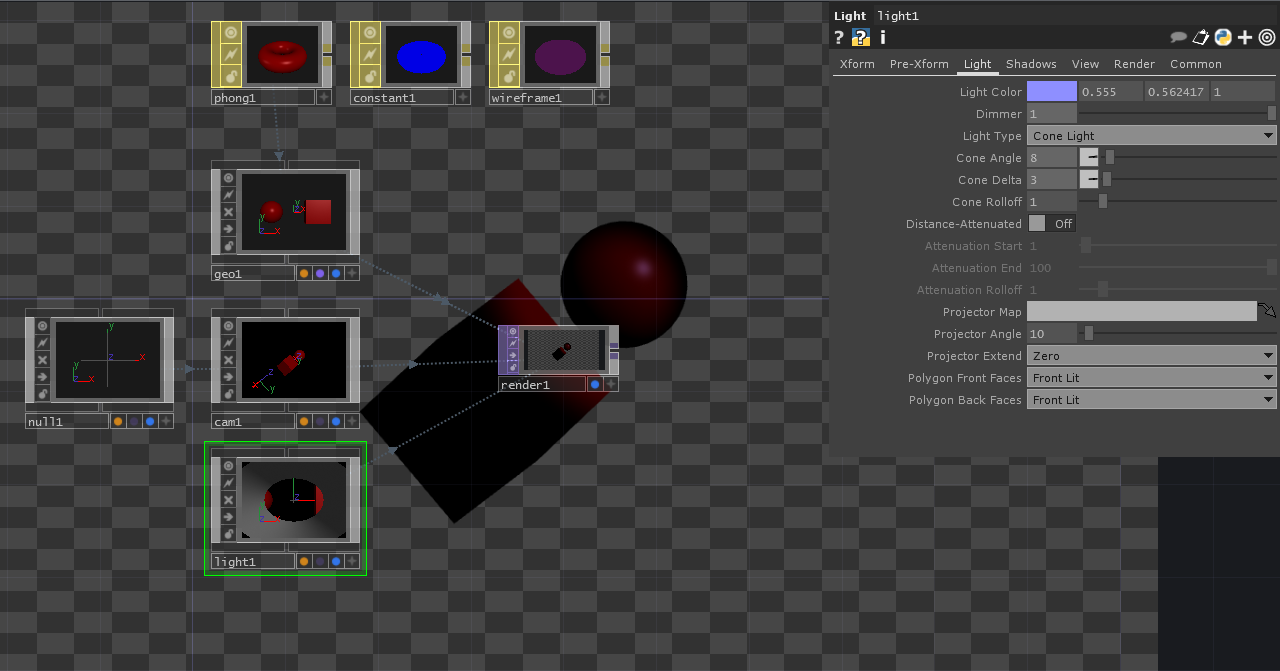Expand the Projector Extend dropdown
Screen dimensions: 1280x671
[1151, 356]
